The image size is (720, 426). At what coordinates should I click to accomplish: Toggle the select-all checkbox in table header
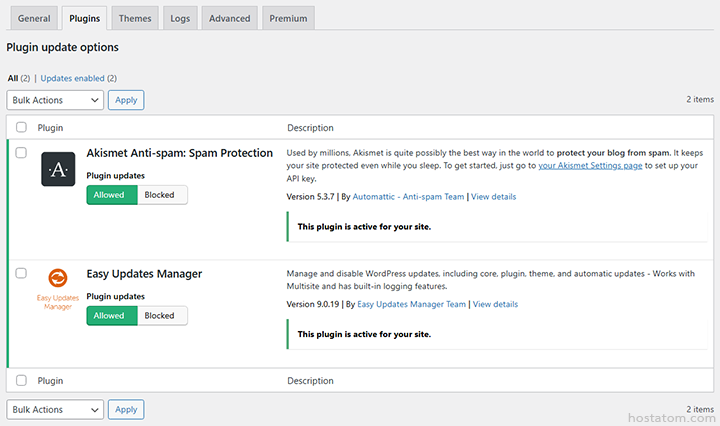22,128
